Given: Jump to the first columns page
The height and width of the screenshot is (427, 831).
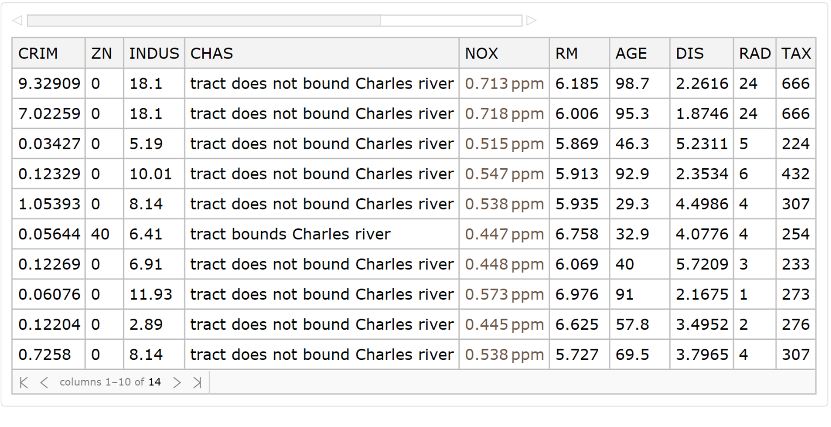Looking at the screenshot, I should [24, 382].
